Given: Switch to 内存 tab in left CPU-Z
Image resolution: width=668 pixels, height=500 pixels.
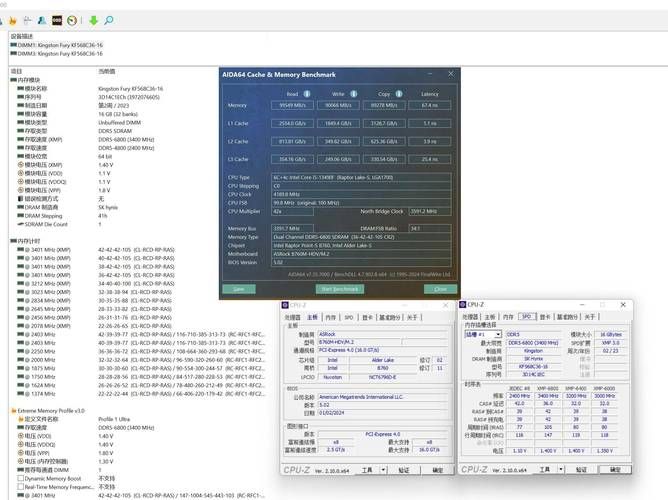Looking at the screenshot, I should coord(331,317).
